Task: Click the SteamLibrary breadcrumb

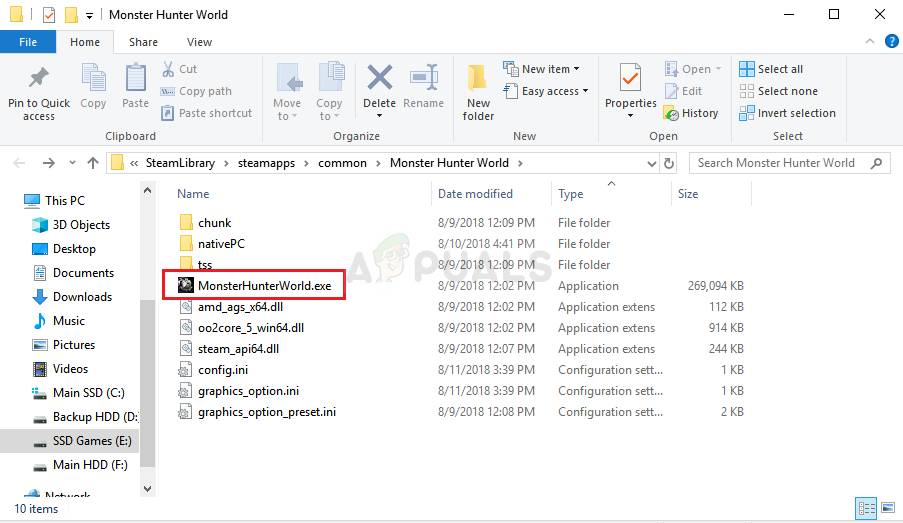Action: click(180, 164)
